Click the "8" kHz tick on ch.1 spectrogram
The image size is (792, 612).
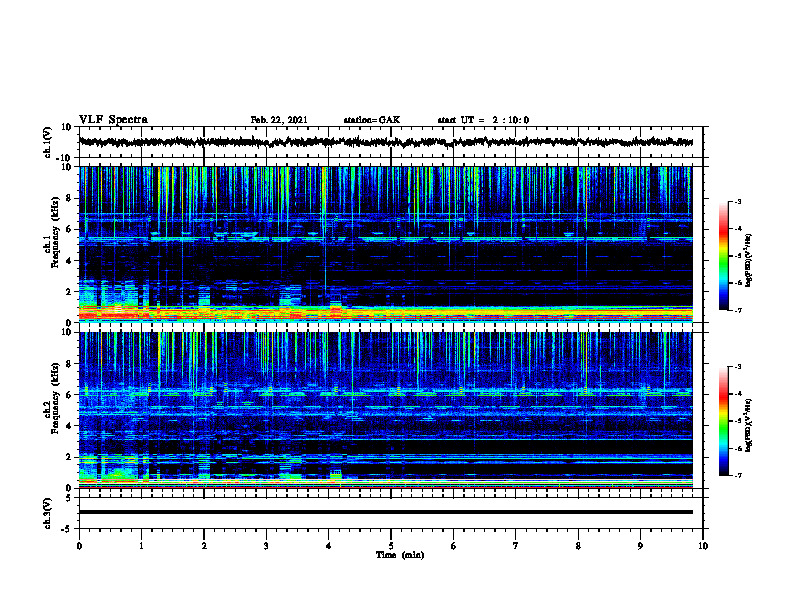[x=70, y=198]
